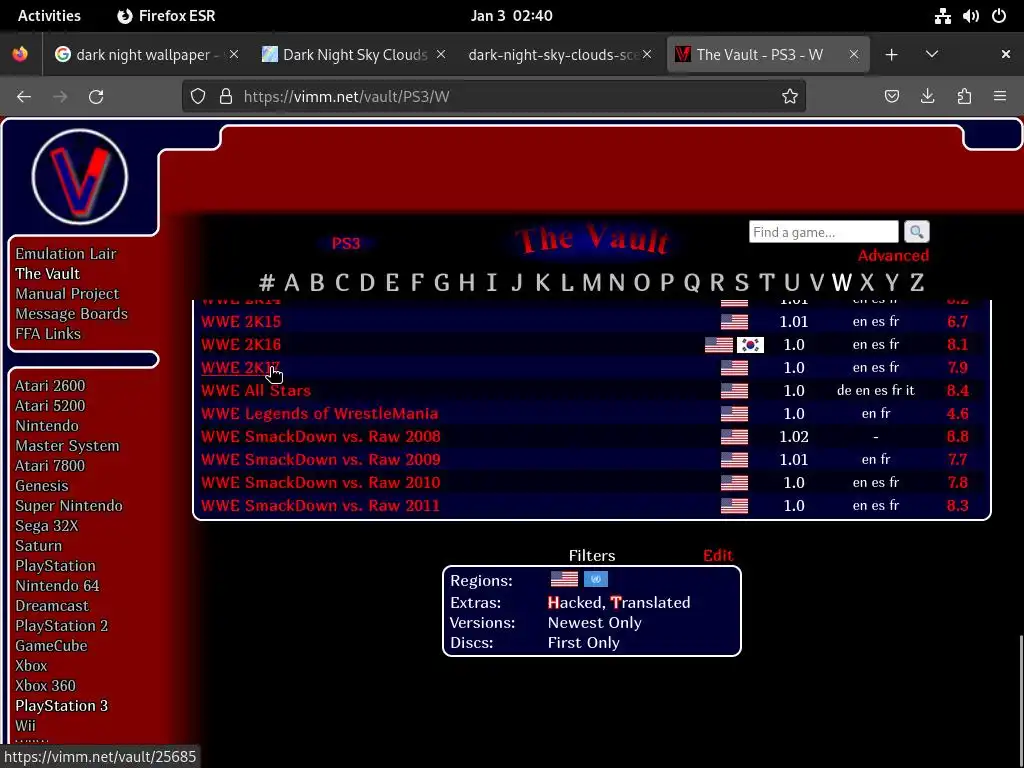Open the system network icon
The width and height of the screenshot is (1024, 768).
pos(942,16)
